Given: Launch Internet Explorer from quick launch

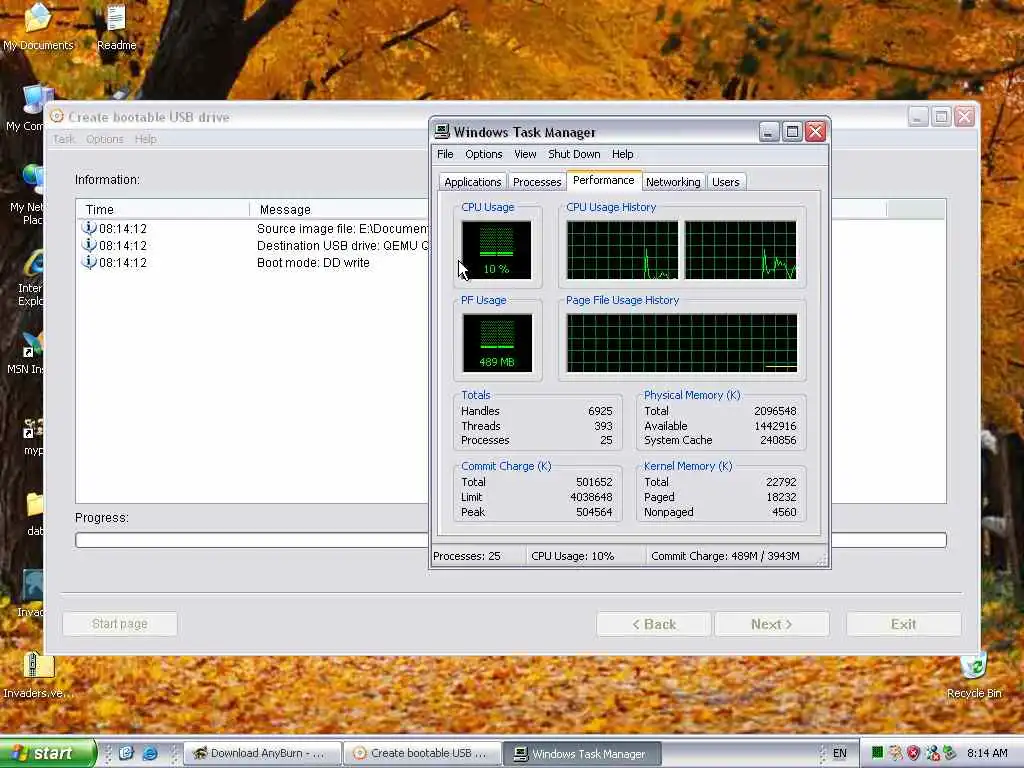Looking at the screenshot, I should (x=150, y=753).
